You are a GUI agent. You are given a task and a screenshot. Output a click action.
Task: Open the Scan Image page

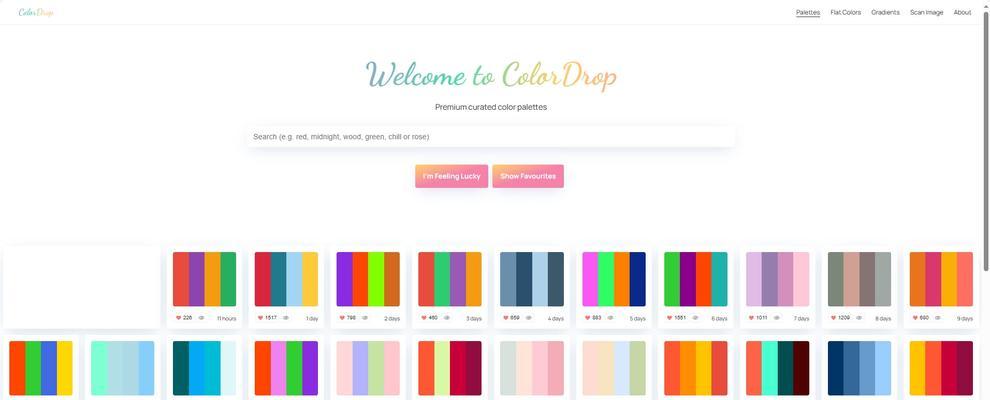[926, 13]
